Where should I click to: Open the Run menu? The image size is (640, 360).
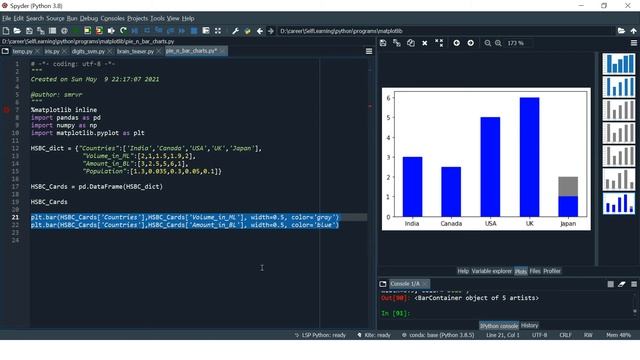coord(72,18)
